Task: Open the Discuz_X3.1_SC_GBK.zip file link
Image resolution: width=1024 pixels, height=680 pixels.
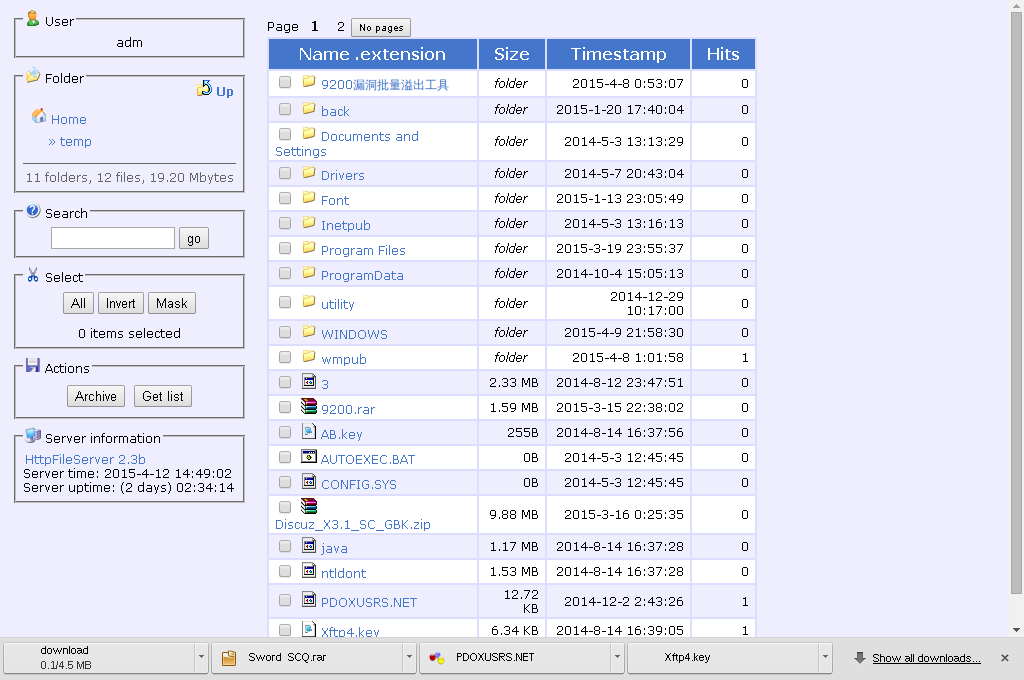Action: point(353,525)
